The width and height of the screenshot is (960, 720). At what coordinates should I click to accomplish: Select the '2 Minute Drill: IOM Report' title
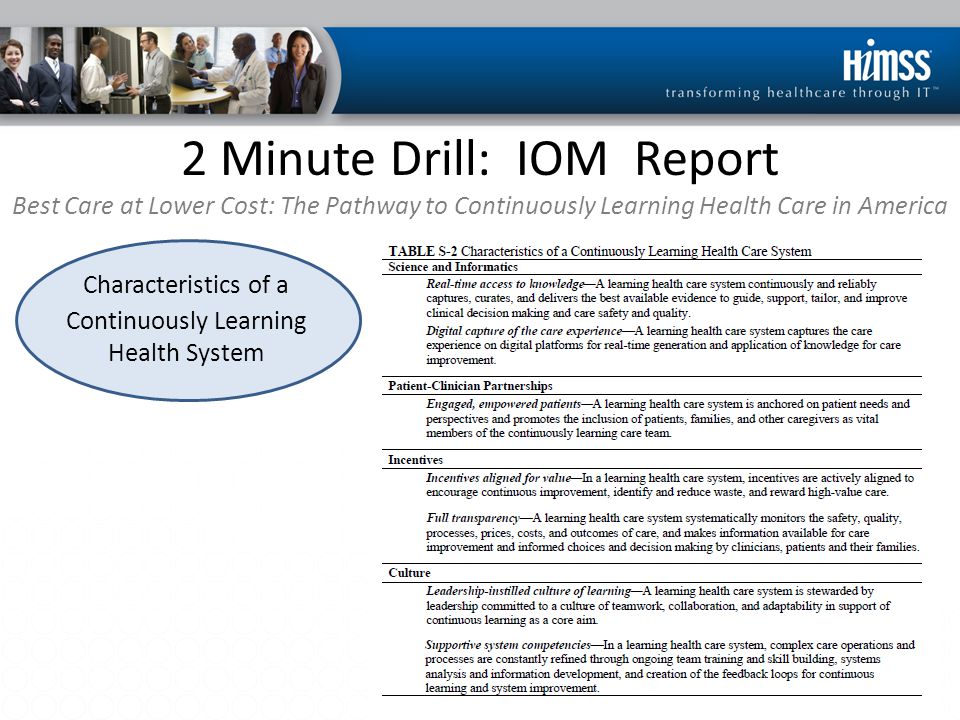(480, 159)
